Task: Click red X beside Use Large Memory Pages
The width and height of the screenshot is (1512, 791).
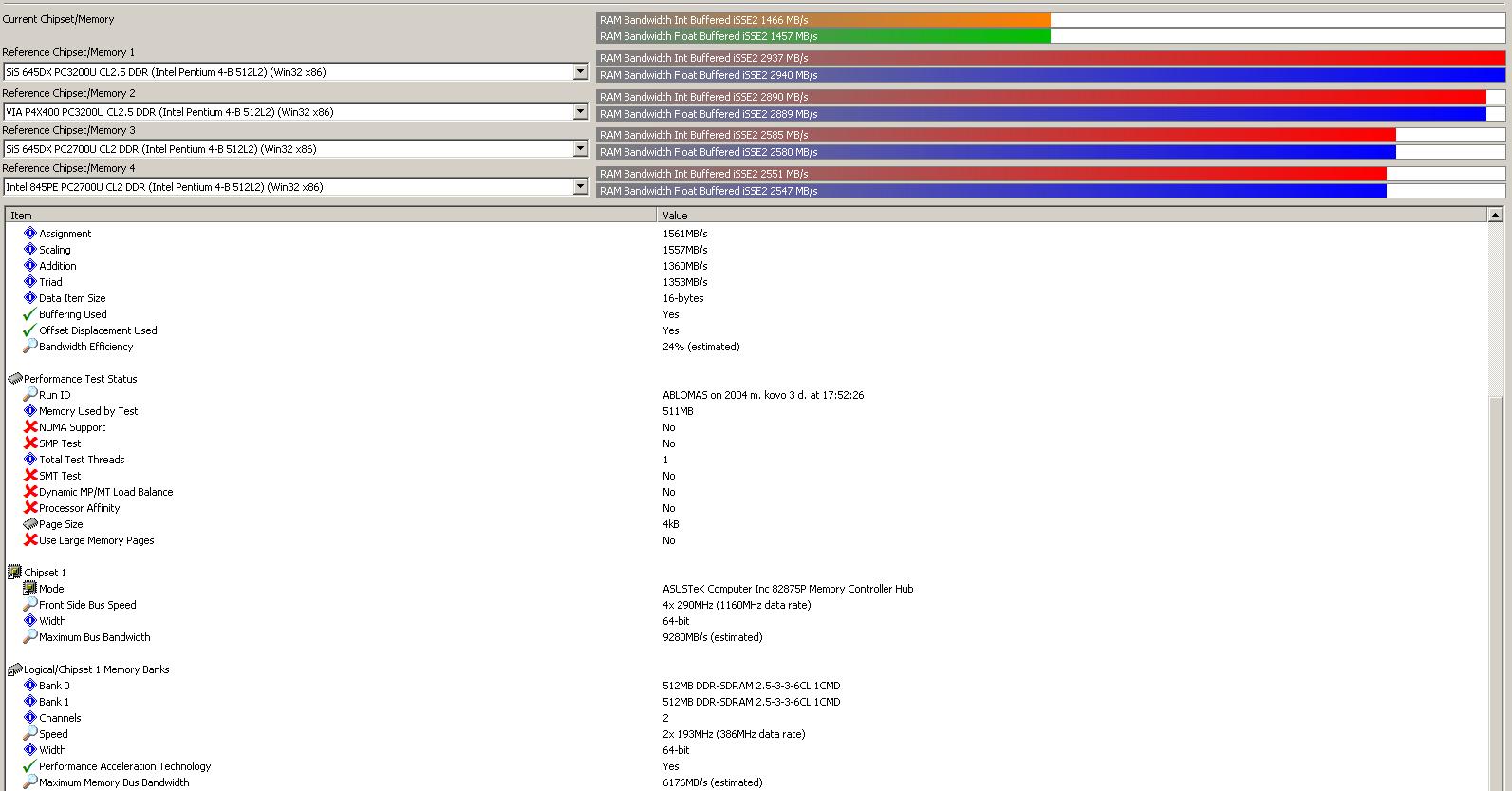Action: (29, 539)
